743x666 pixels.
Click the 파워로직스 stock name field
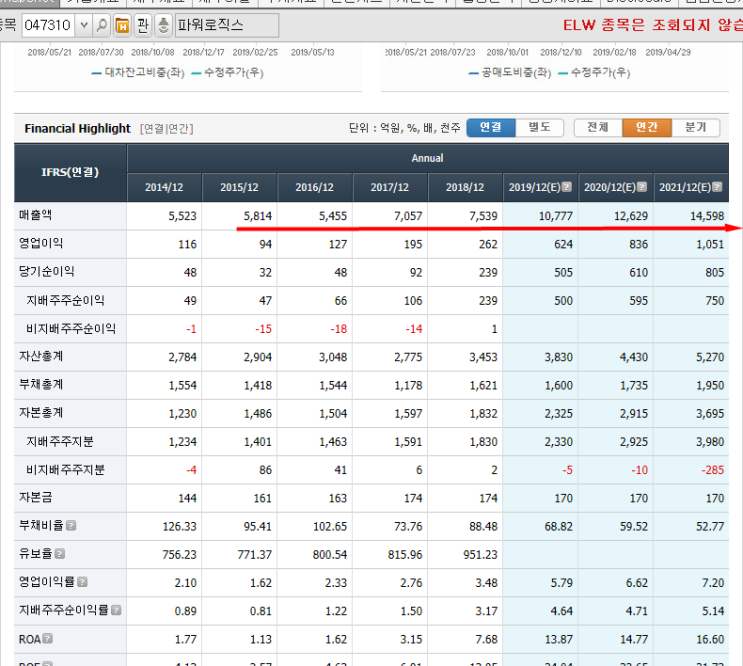[x=227, y=25]
